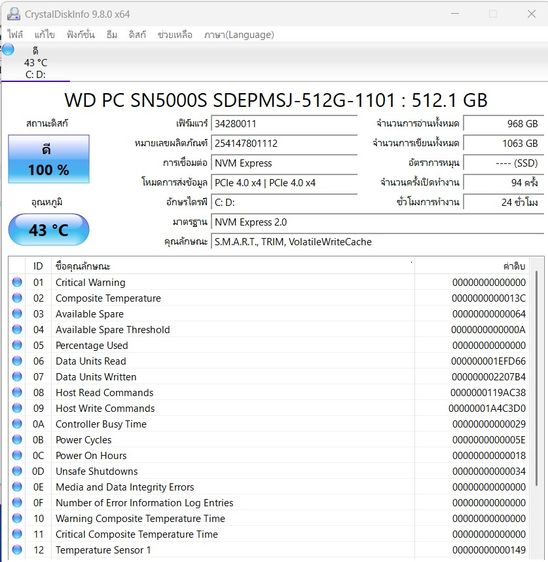548x562 pixels.
Task: Click the blue disk status orb at top
Action: [8, 49]
